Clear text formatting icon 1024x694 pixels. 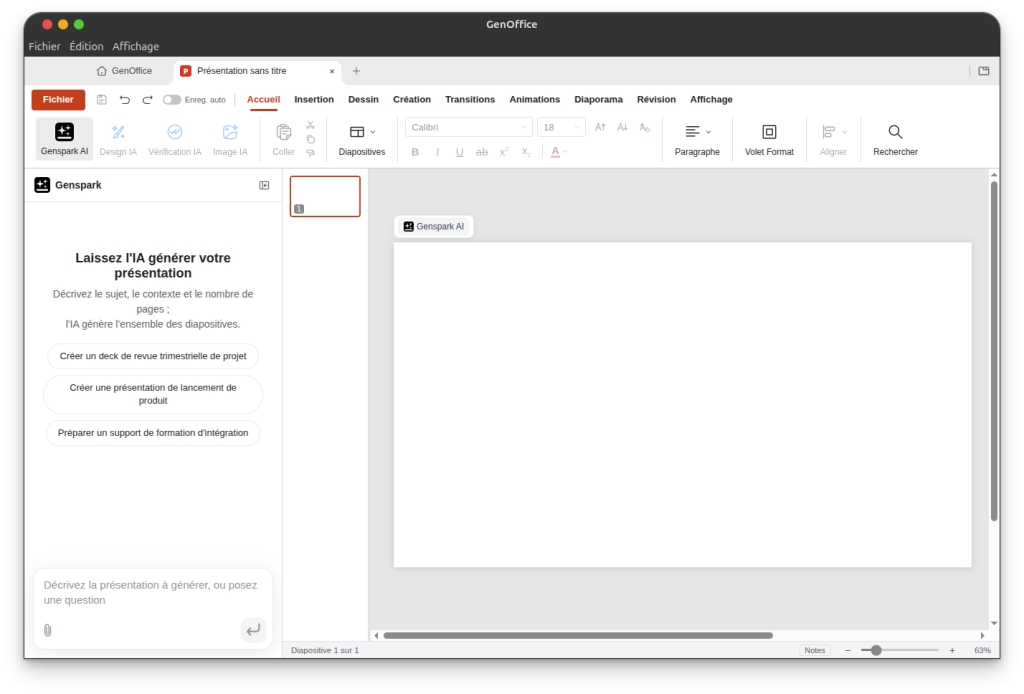click(x=645, y=127)
